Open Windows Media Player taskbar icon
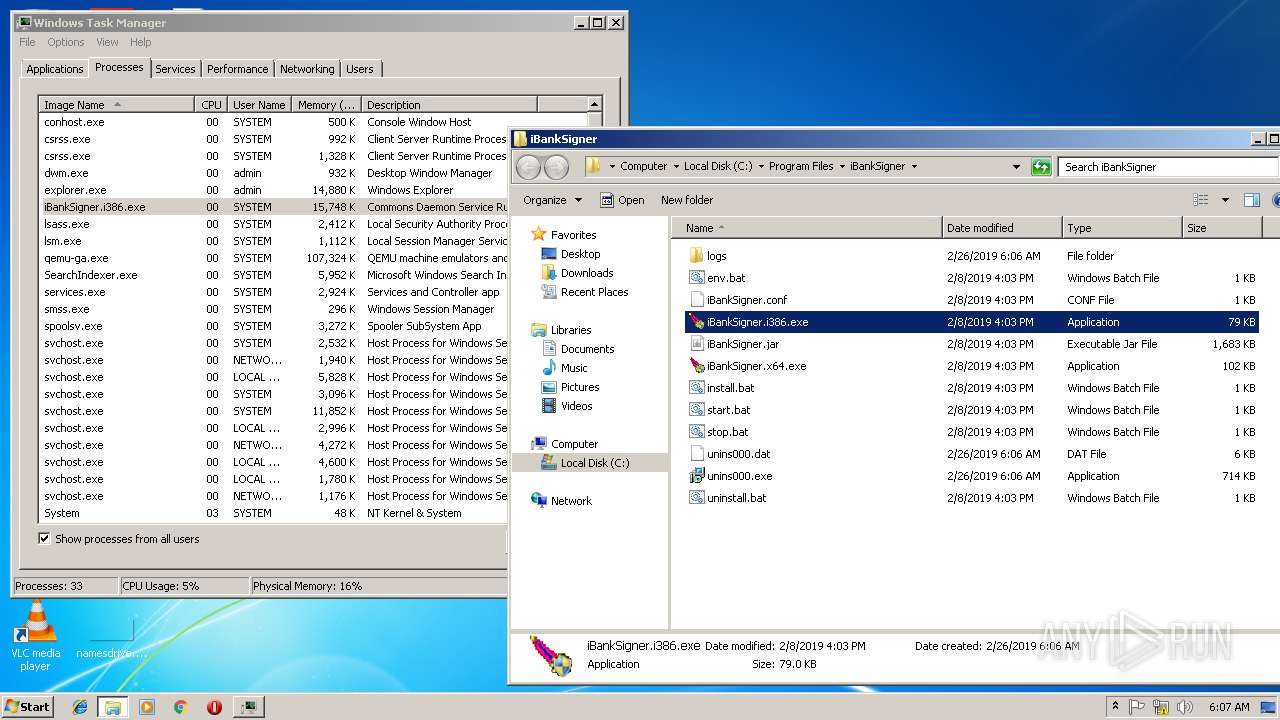 coord(147,707)
